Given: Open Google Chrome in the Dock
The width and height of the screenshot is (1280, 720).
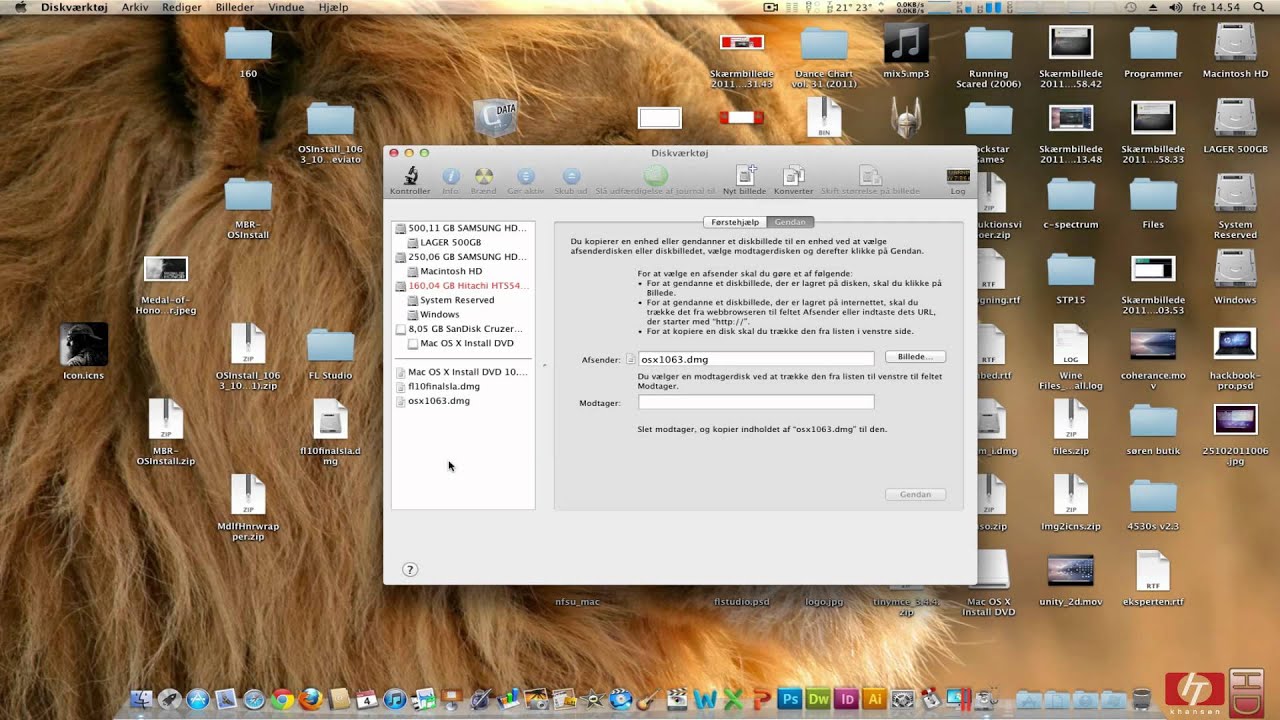Looking at the screenshot, I should tap(282, 699).
